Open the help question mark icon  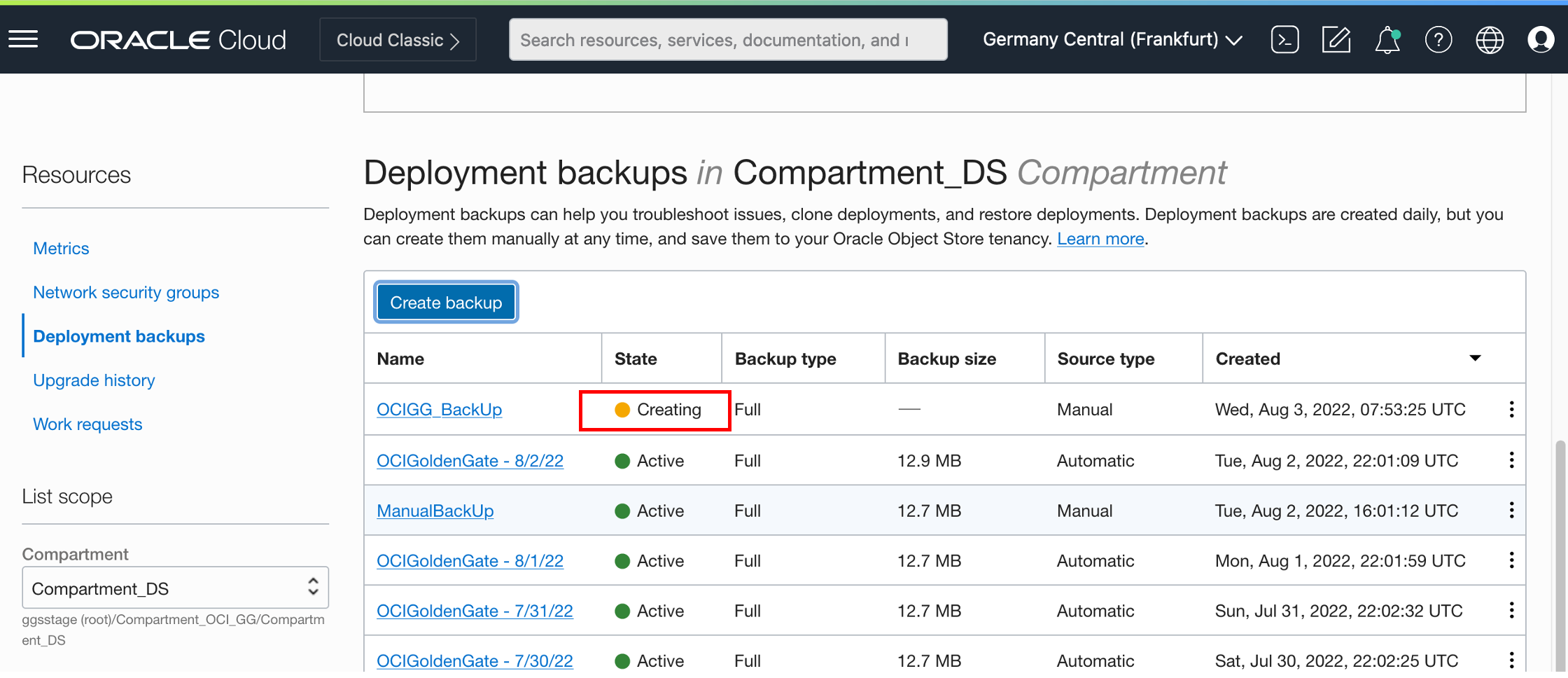click(x=1438, y=39)
